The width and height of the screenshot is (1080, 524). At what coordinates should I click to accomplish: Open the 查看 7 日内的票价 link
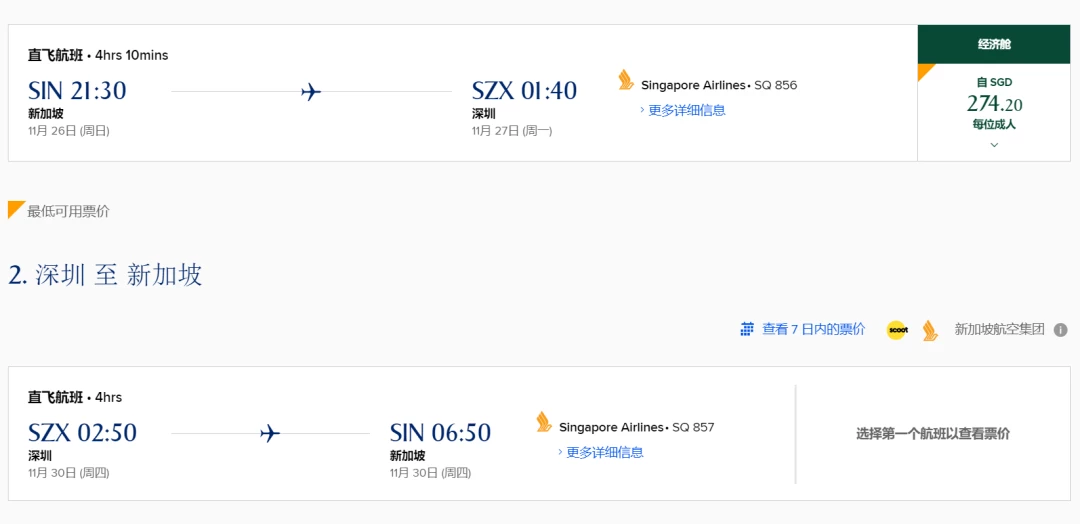click(813, 329)
